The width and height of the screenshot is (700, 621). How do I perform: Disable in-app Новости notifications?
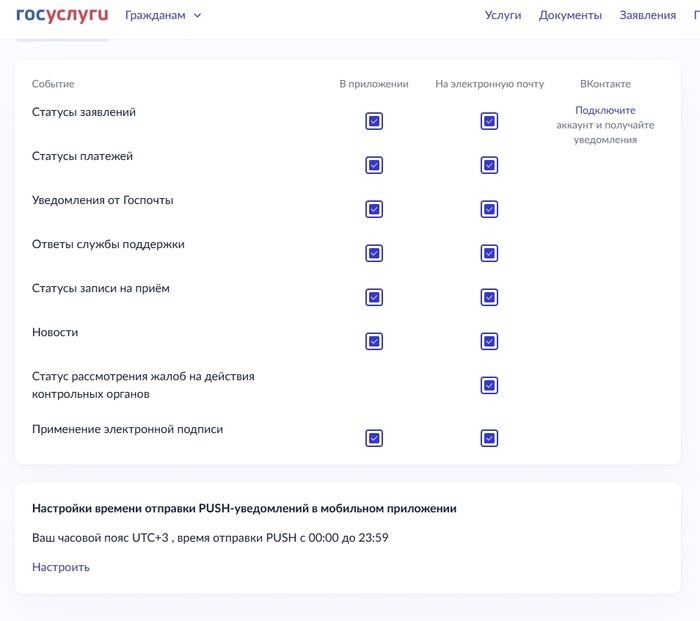coord(374,341)
